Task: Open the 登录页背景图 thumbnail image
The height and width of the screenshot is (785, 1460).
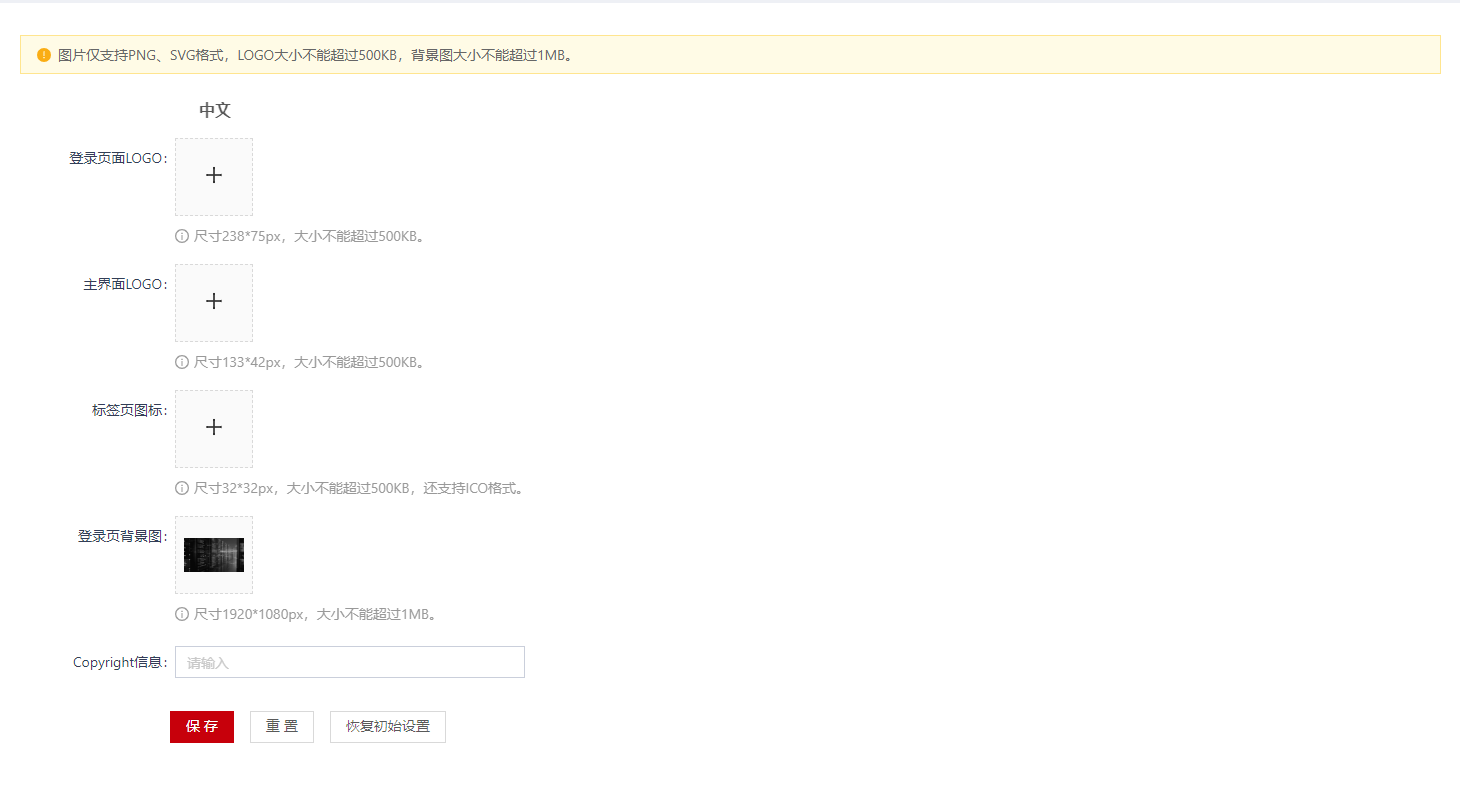Action: 214,555
